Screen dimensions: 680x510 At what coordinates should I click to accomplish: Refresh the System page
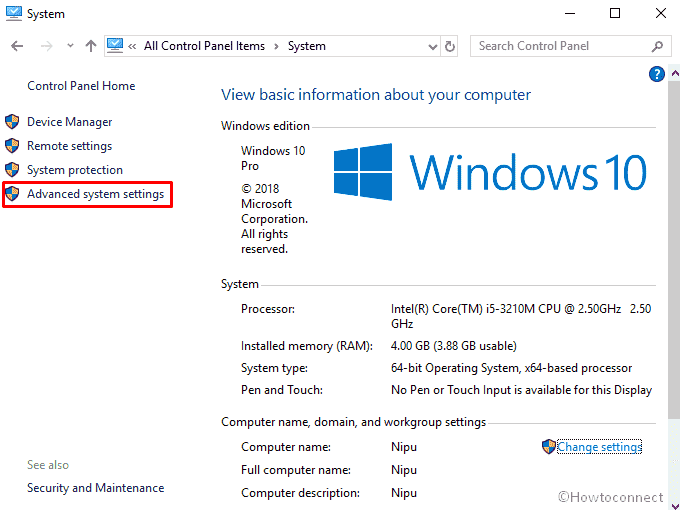pyautogui.click(x=450, y=46)
